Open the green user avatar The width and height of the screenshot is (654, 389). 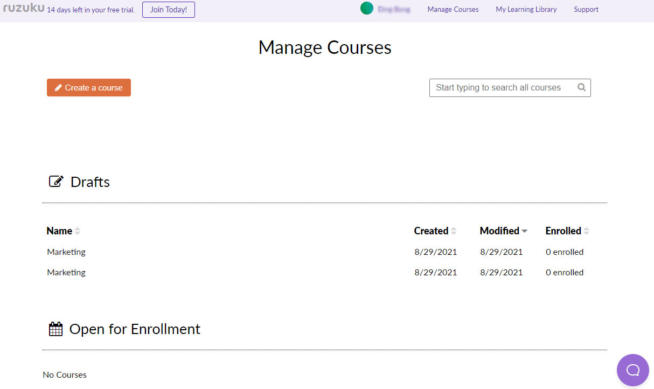point(367,8)
